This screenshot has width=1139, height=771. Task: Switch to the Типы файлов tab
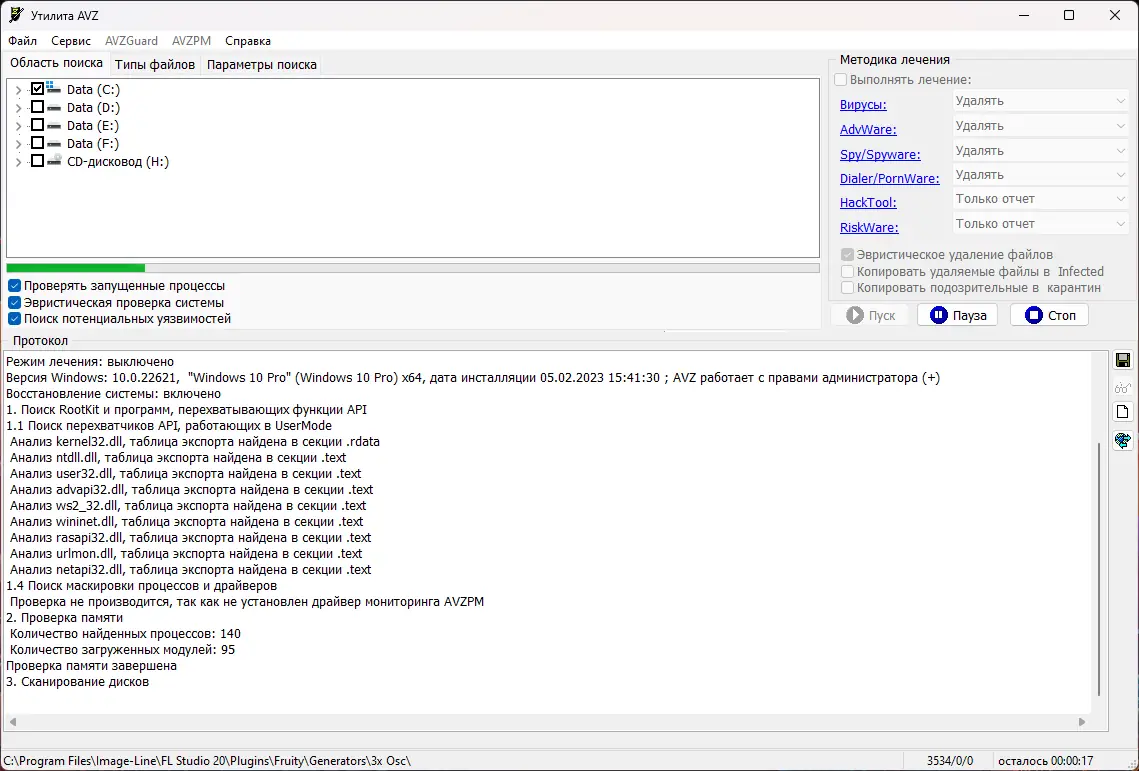155,65
